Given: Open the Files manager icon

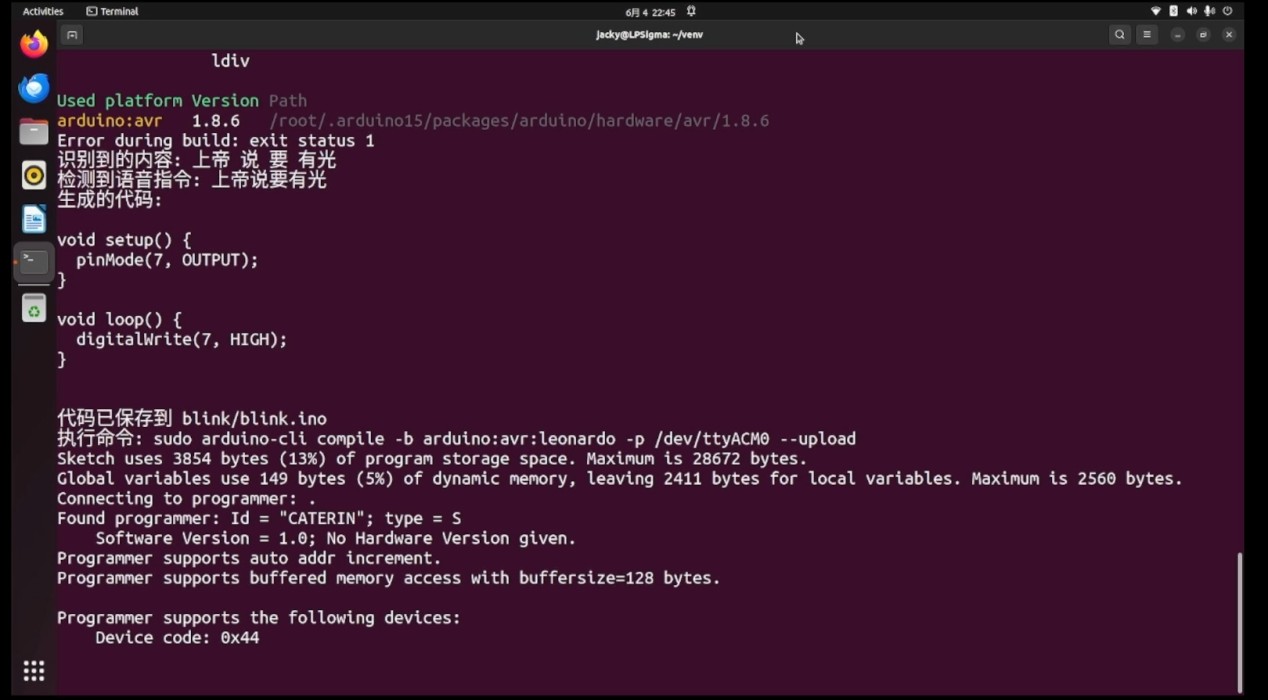Looking at the screenshot, I should coord(33,131).
